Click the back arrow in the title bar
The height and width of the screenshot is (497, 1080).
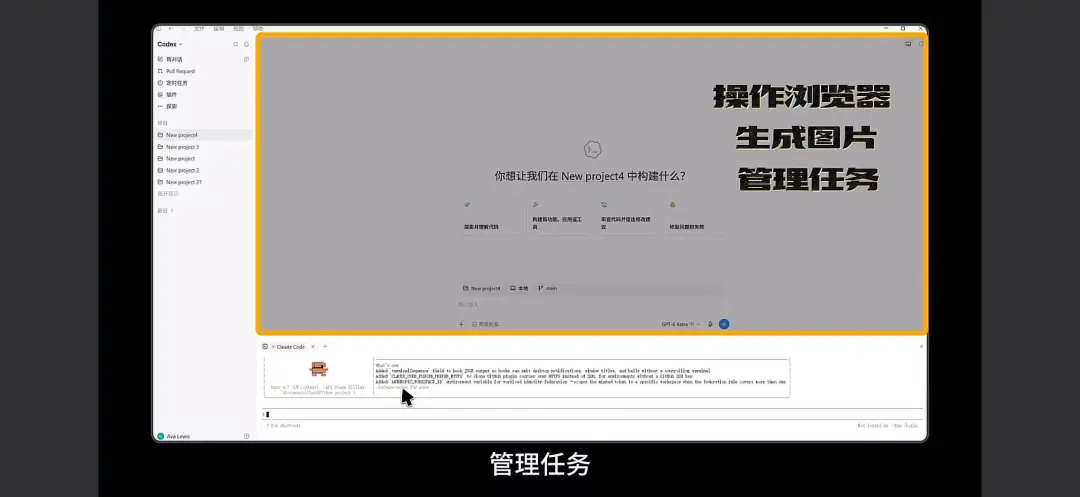[172, 29]
